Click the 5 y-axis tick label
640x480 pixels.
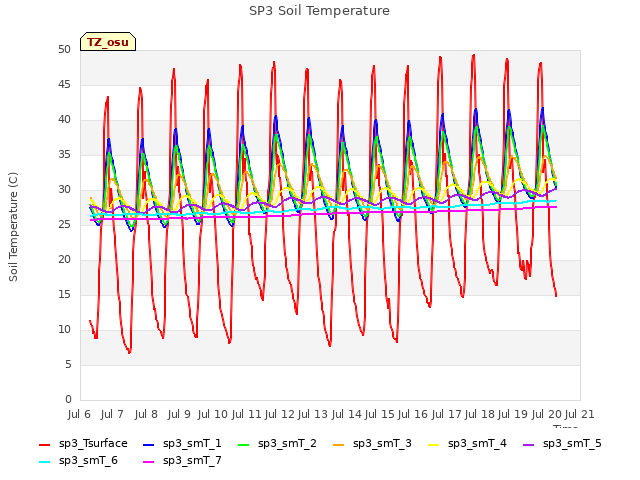[x=68, y=365]
